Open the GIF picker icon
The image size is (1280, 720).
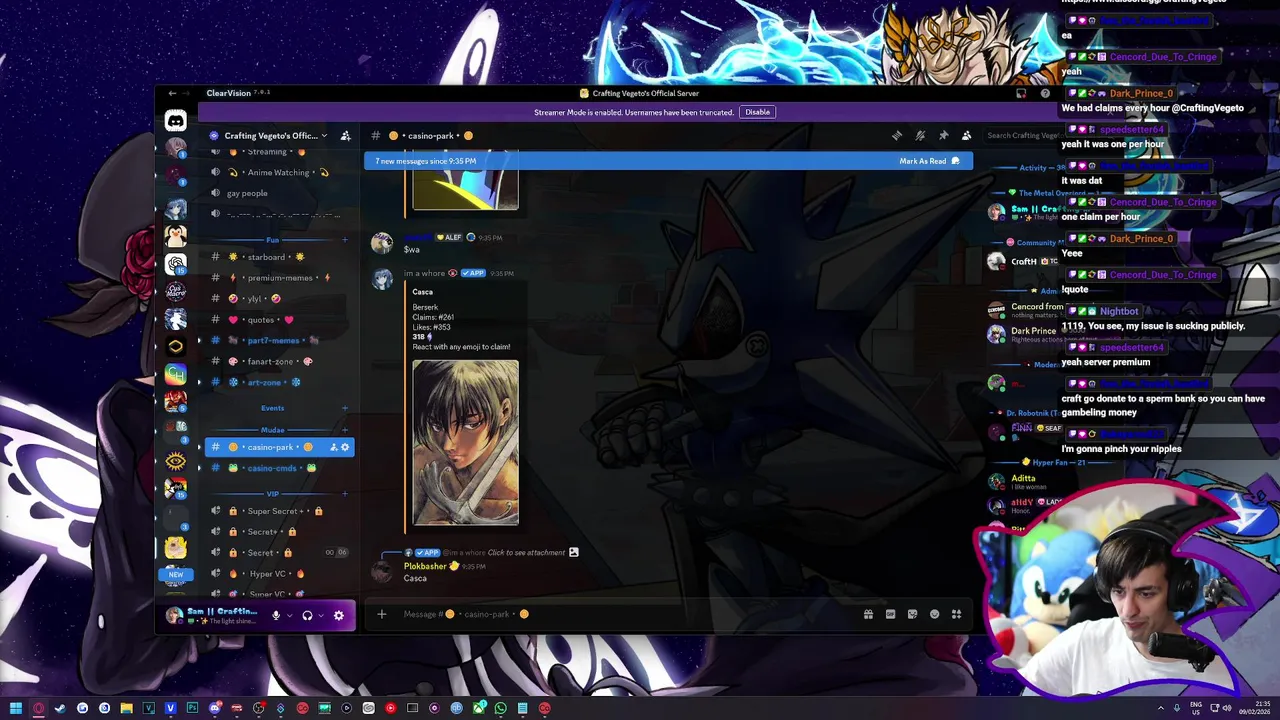(x=890, y=614)
